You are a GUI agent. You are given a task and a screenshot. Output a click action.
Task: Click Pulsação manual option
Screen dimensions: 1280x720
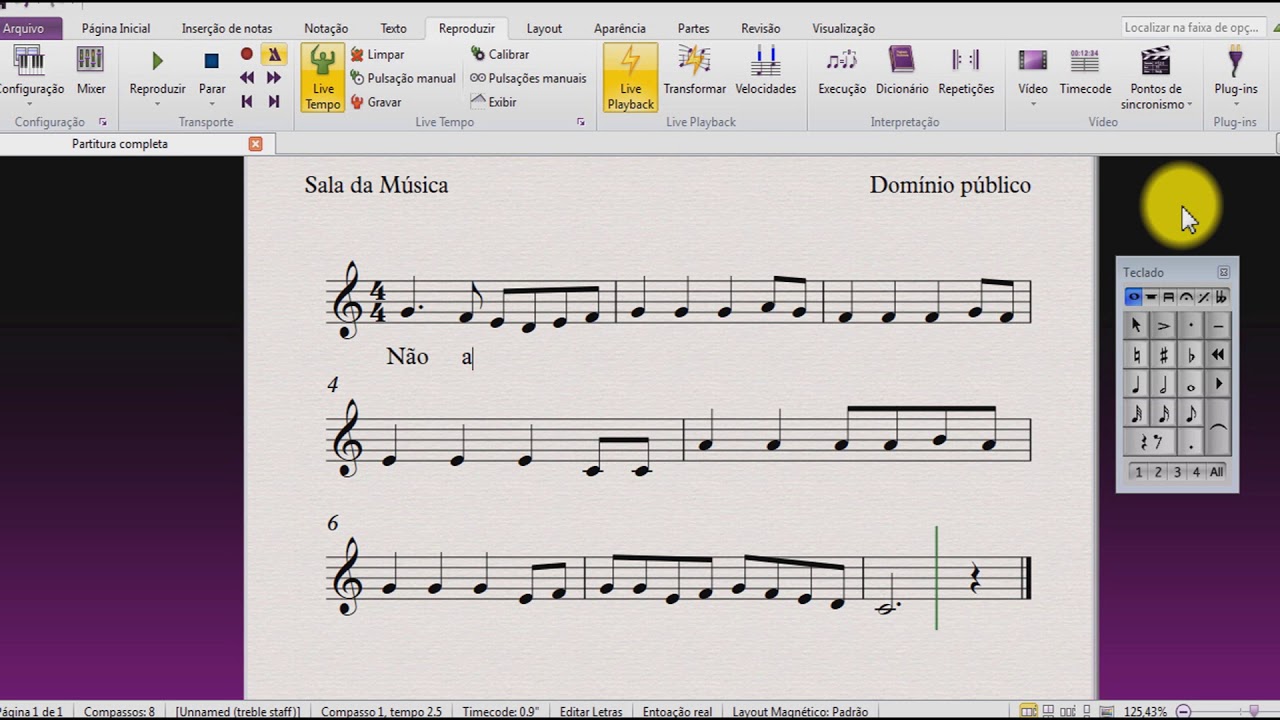(x=403, y=78)
